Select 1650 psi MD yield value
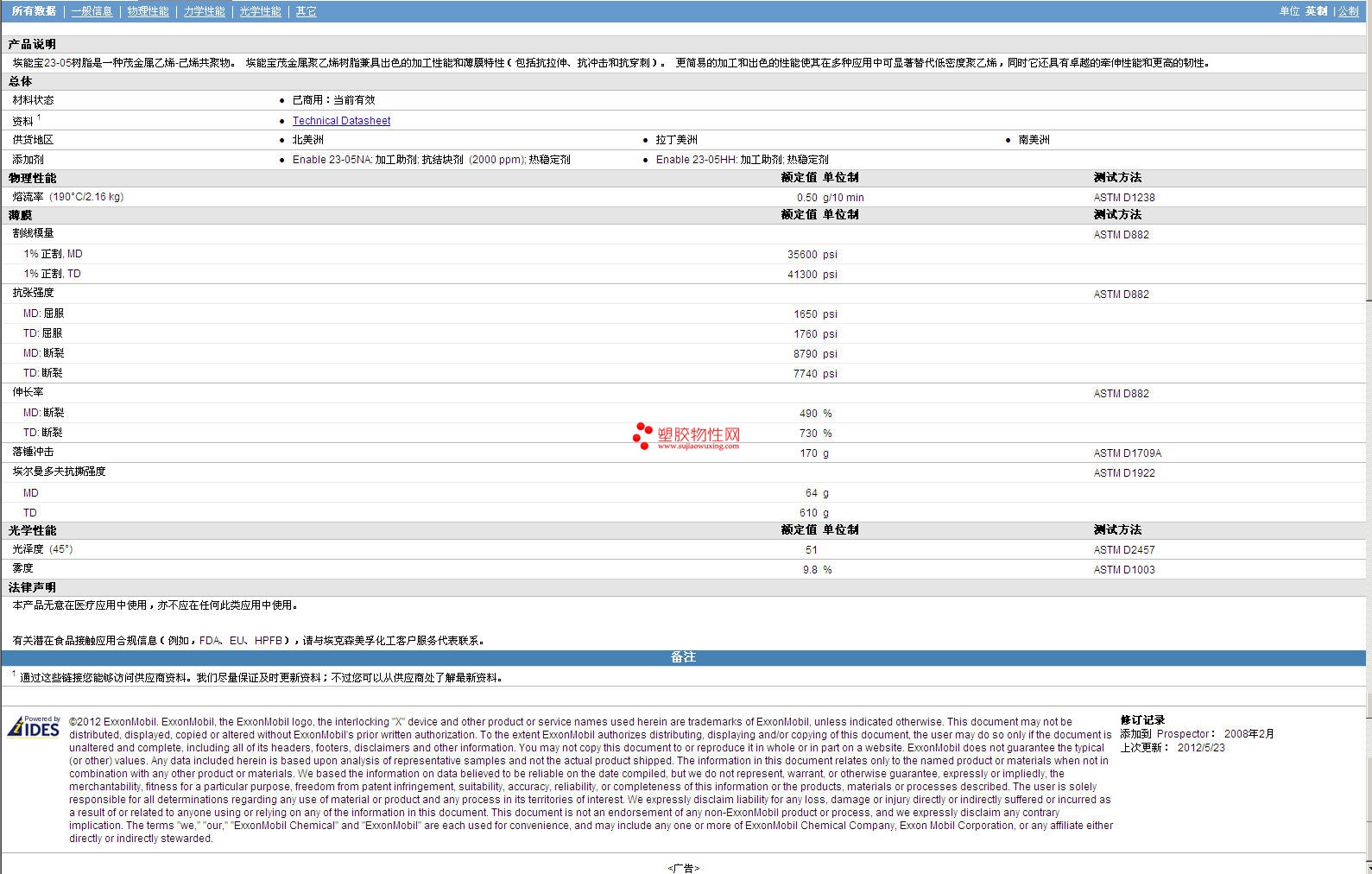Image resolution: width=1372 pixels, height=874 pixels. click(815, 314)
